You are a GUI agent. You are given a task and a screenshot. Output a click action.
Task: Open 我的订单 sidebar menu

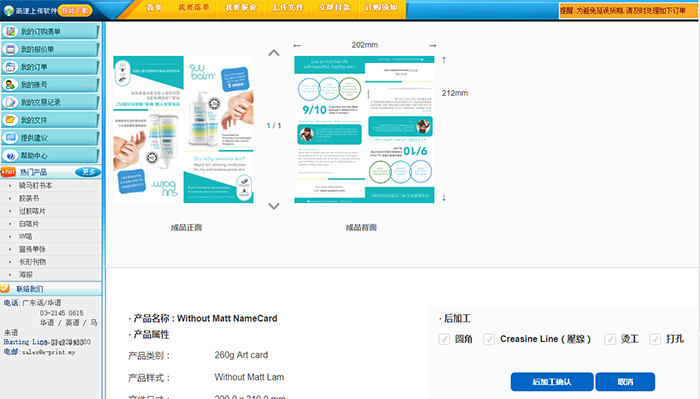(x=50, y=67)
